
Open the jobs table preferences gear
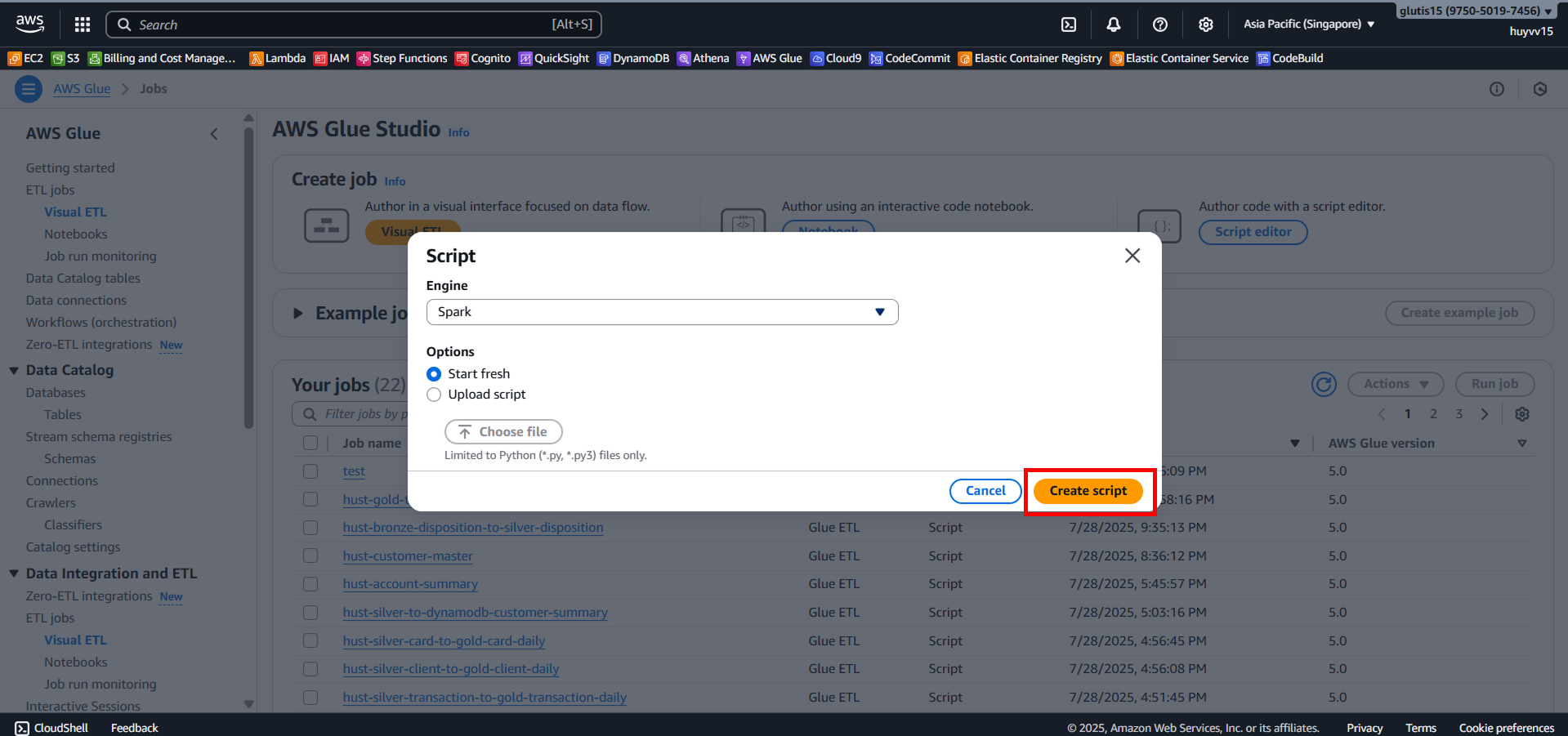pos(1521,414)
